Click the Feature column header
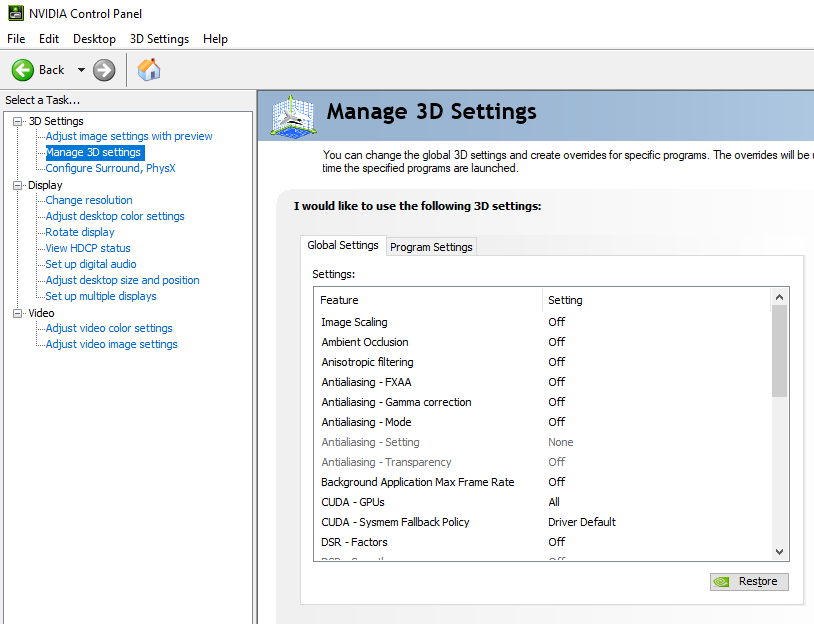This screenshot has height=624, width=814. (428, 300)
